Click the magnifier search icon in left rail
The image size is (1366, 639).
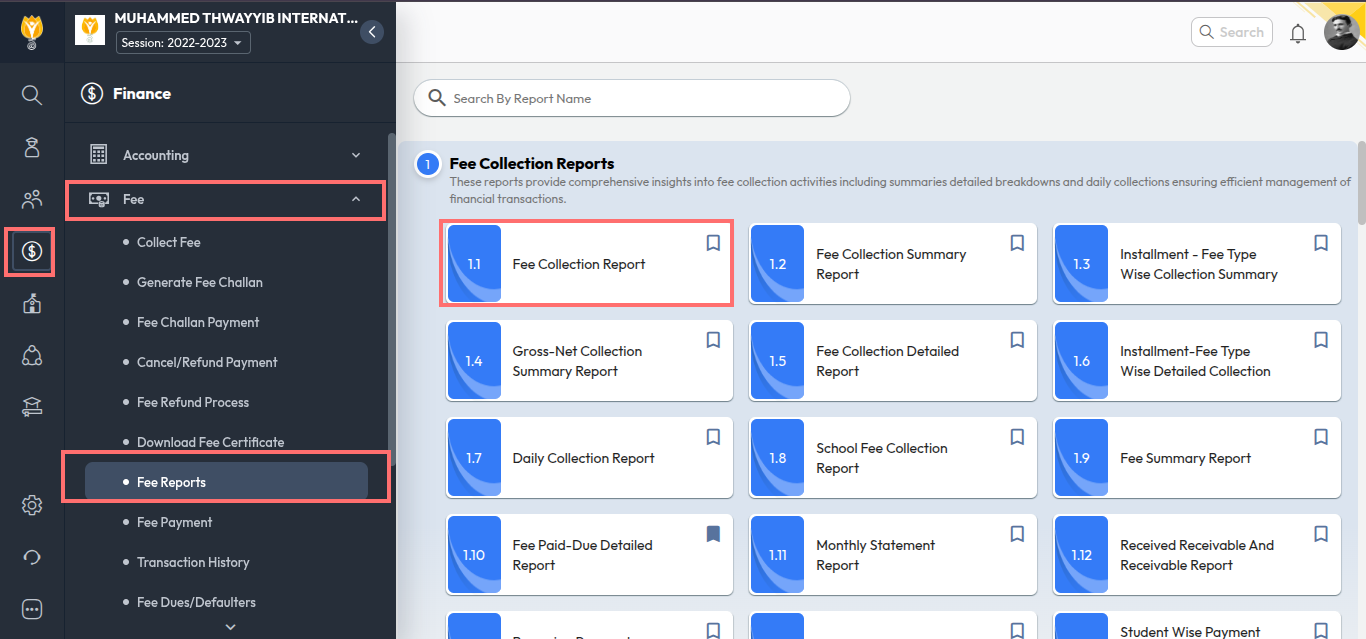point(32,95)
